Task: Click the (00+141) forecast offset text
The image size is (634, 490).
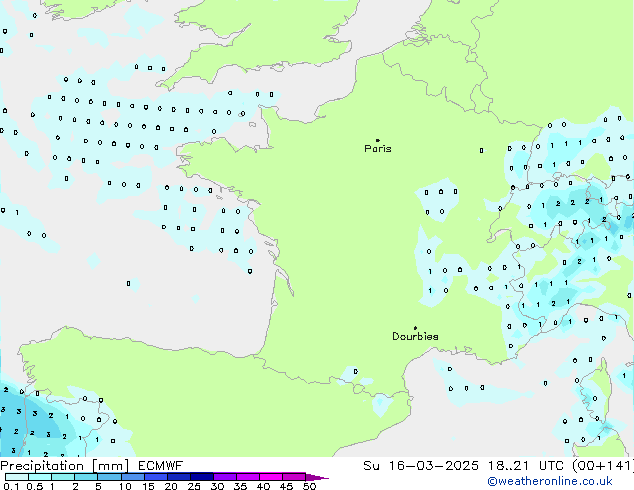Action: coord(603,466)
